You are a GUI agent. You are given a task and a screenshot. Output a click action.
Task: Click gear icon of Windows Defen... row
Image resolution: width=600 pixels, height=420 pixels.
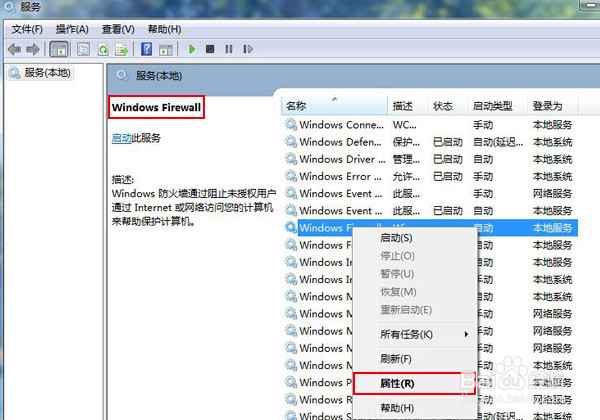tap(291, 142)
